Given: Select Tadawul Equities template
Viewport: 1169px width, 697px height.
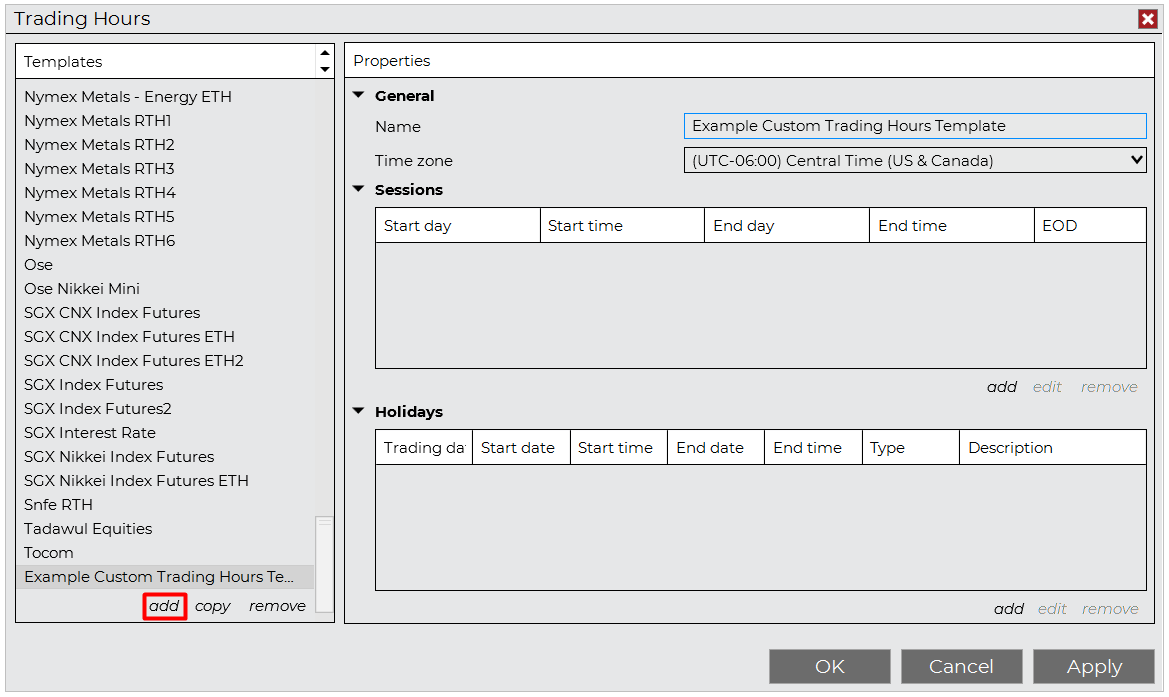Looking at the screenshot, I should pyautogui.click(x=88, y=529).
